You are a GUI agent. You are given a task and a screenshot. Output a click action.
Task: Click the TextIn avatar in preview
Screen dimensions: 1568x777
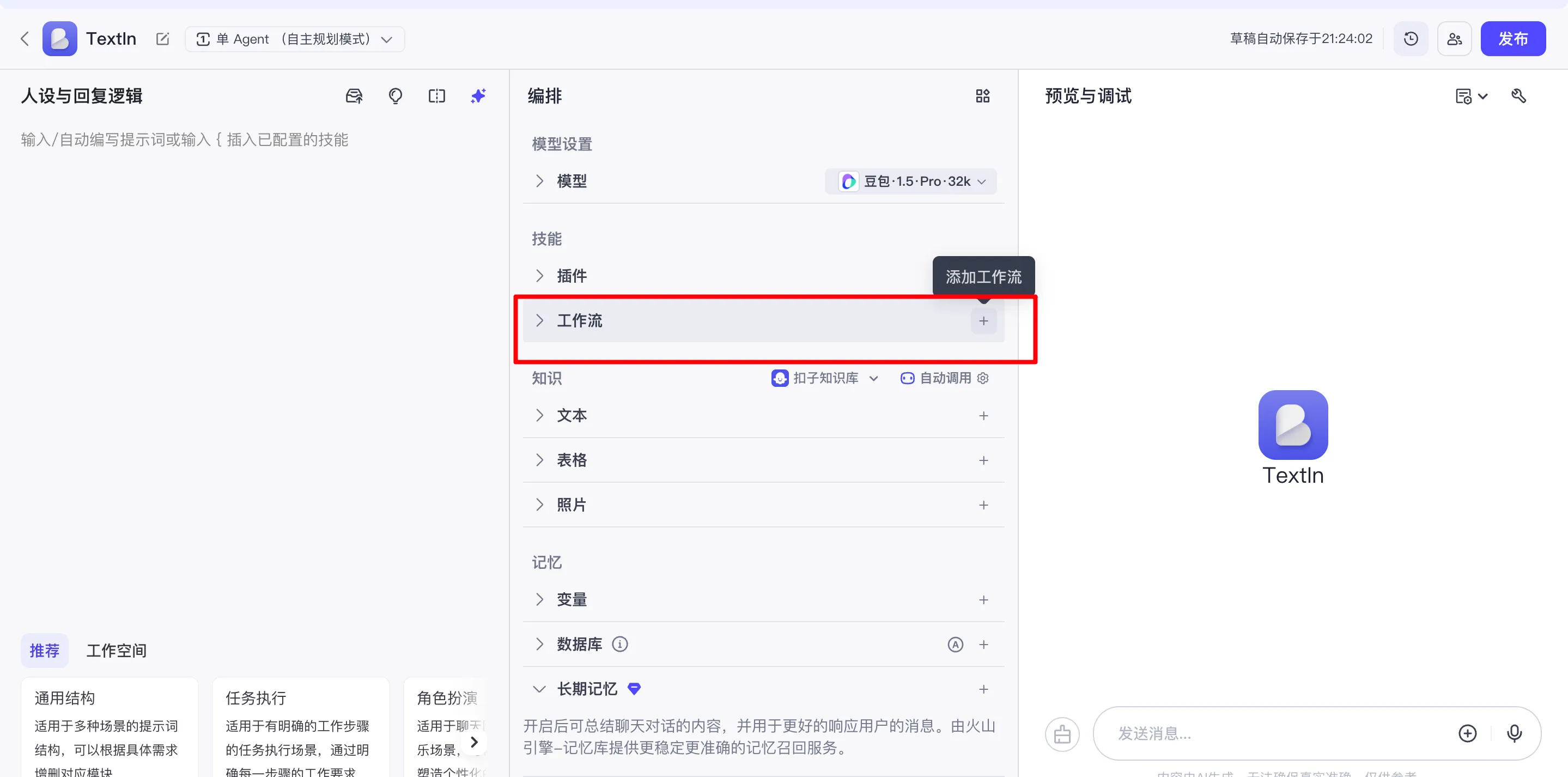point(1293,424)
